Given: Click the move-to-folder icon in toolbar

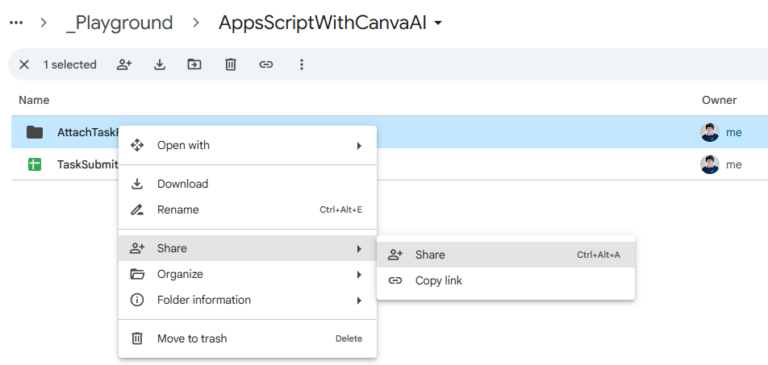Looking at the screenshot, I should 194,64.
